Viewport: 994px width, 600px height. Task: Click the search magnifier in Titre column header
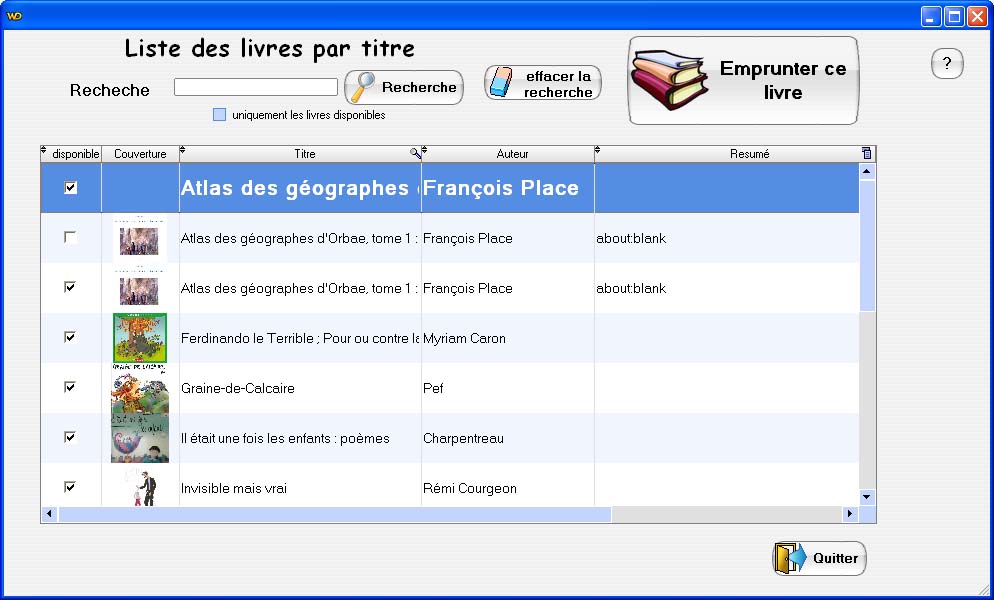pos(415,153)
